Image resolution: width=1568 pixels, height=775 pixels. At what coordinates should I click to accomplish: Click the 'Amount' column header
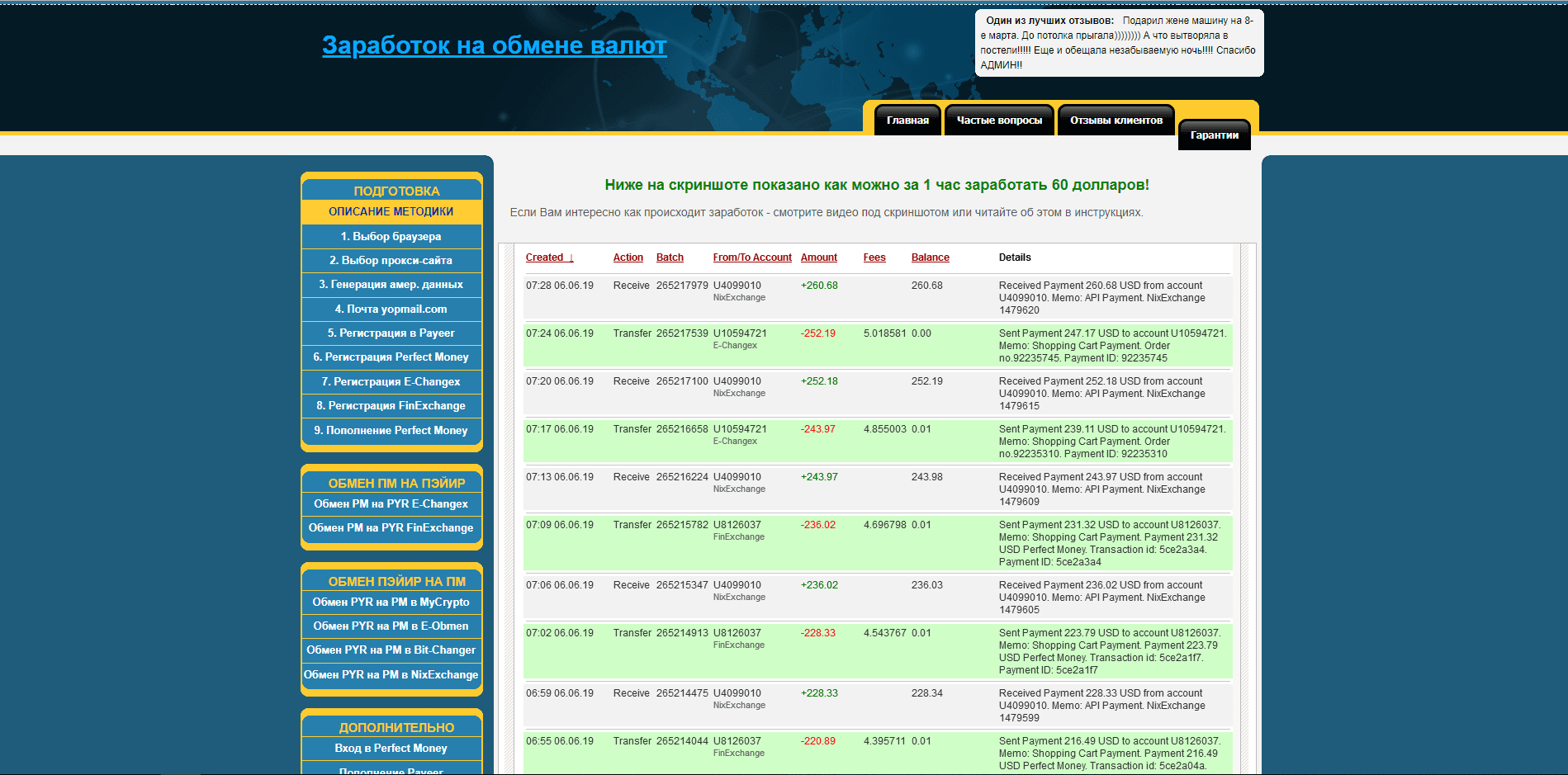(x=818, y=258)
